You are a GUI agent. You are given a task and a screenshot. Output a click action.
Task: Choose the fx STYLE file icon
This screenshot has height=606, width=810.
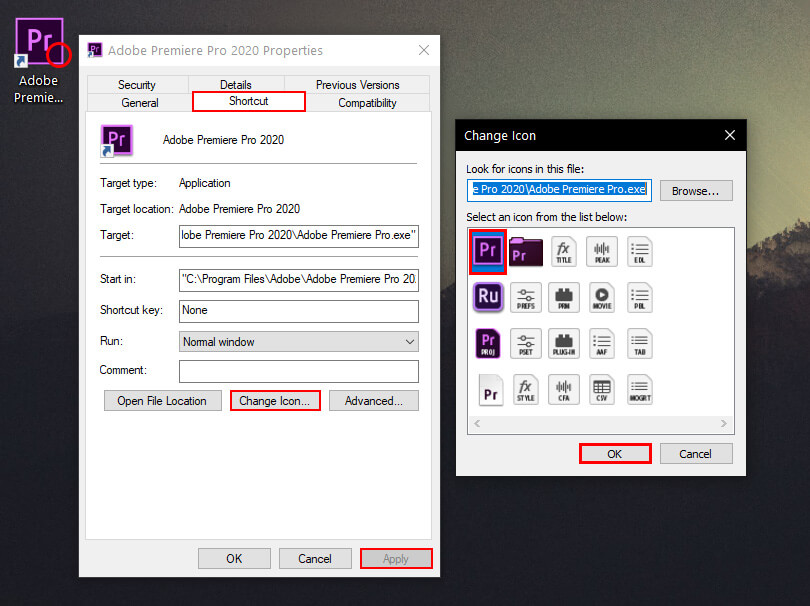[x=526, y=389]
